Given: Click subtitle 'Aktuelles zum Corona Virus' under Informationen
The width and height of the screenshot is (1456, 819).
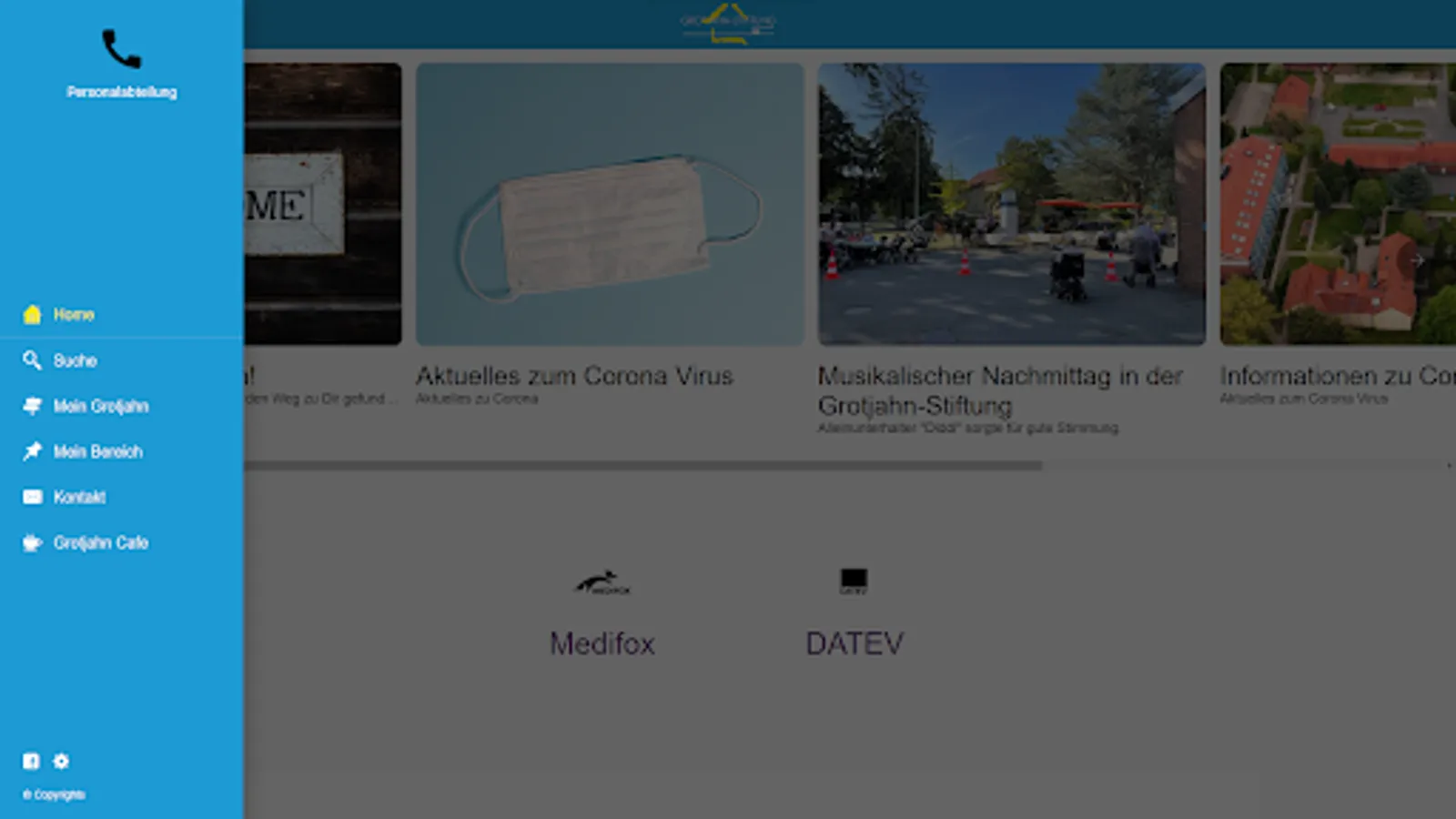Looking at the screenshot, I should pyautogui.click(x=1304, y=399).
